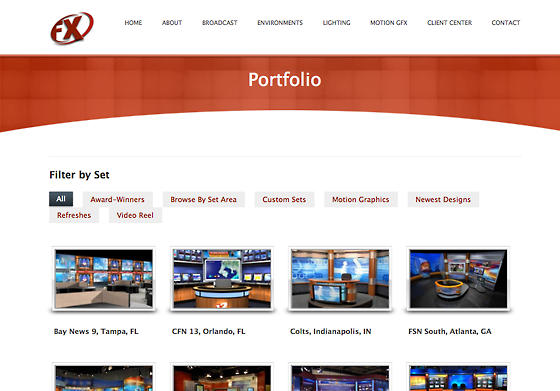The height and width of the screenshot is (391, 560).
Task: Filter portfolio by Award-Winners
Action: pos(118,199)
